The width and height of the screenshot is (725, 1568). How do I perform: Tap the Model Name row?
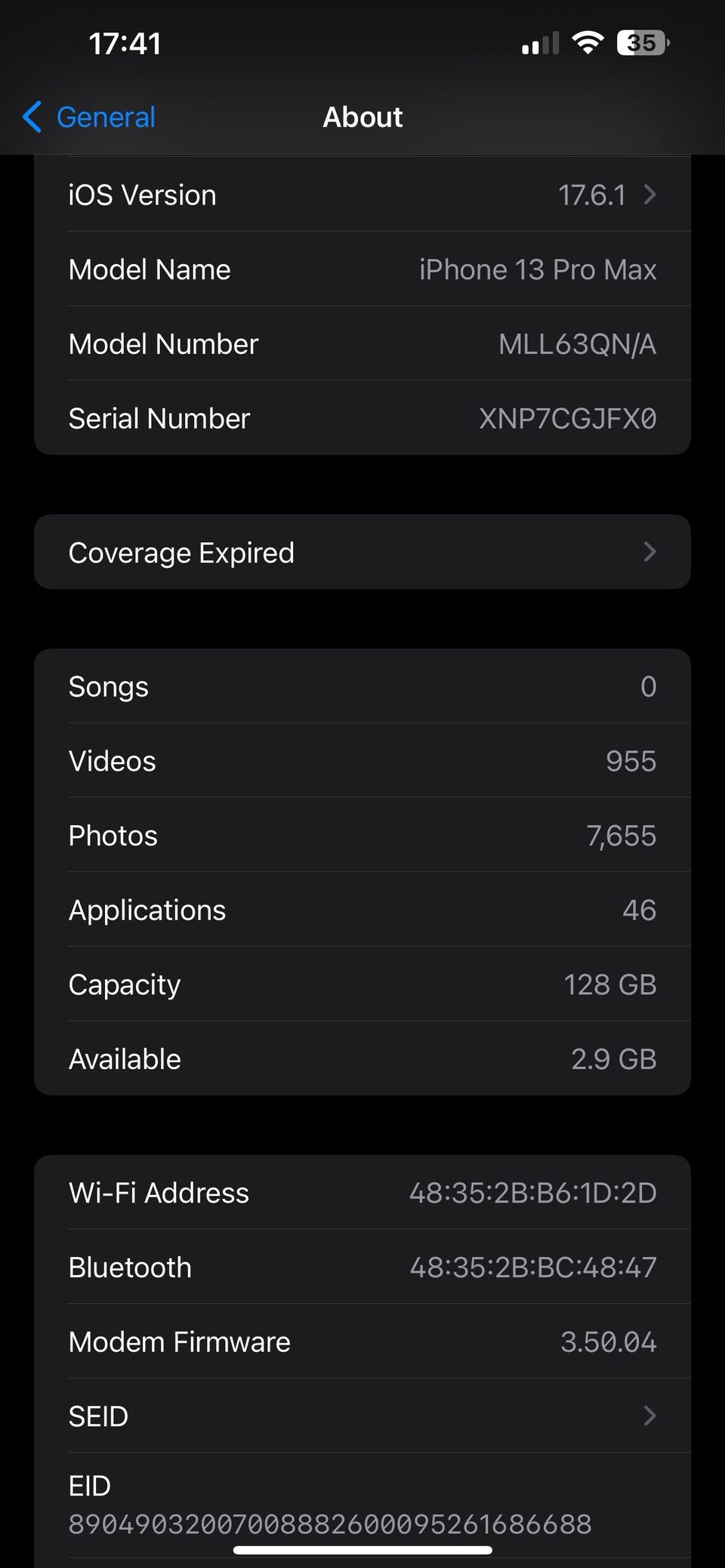coord(362,270)
